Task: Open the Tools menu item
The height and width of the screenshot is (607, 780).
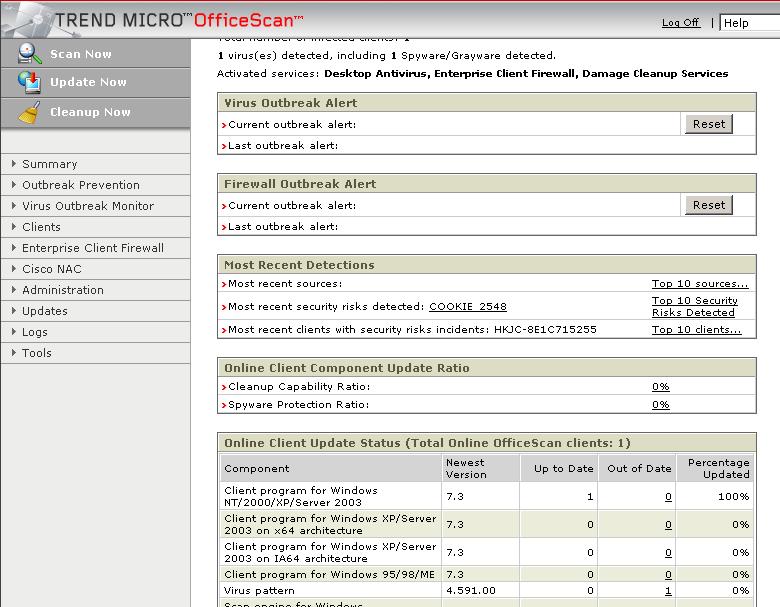Action: tap(37, 353)
